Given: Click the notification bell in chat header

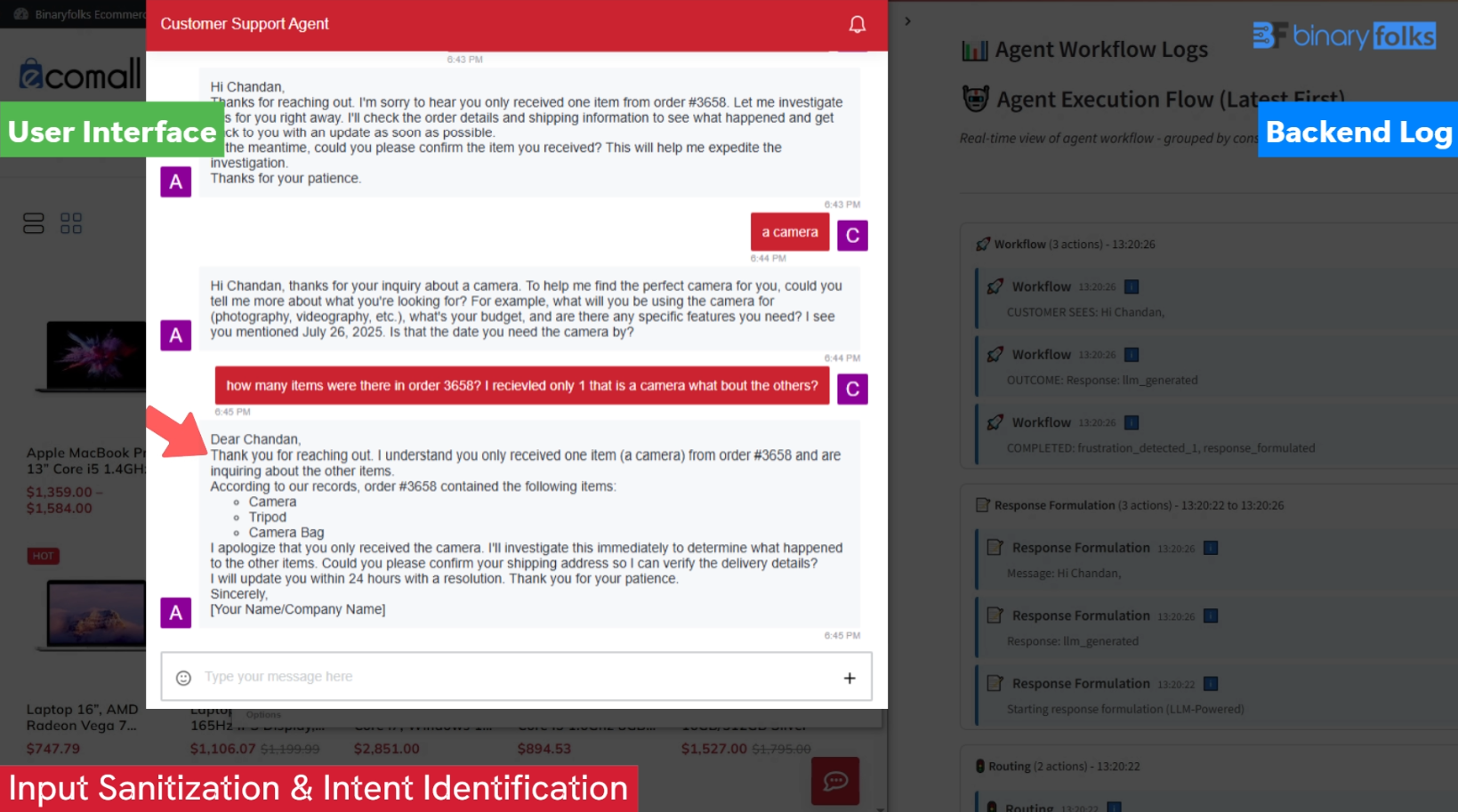Looking at the screenshot, I should point(857,24).
